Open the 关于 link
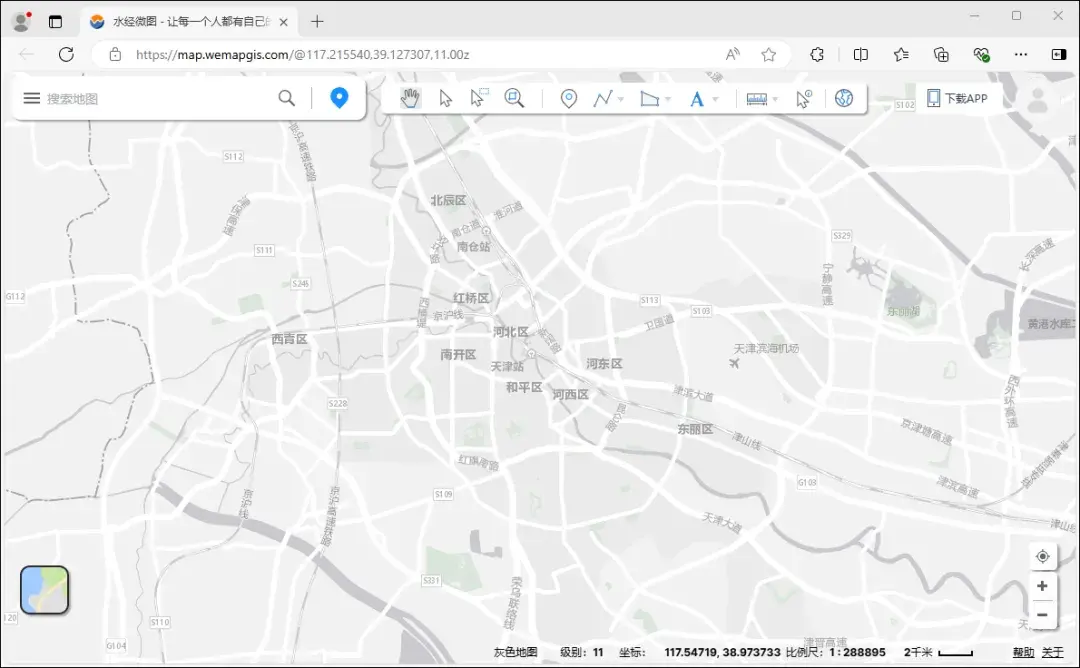 pyautogui.click(x=1052, y=652)
